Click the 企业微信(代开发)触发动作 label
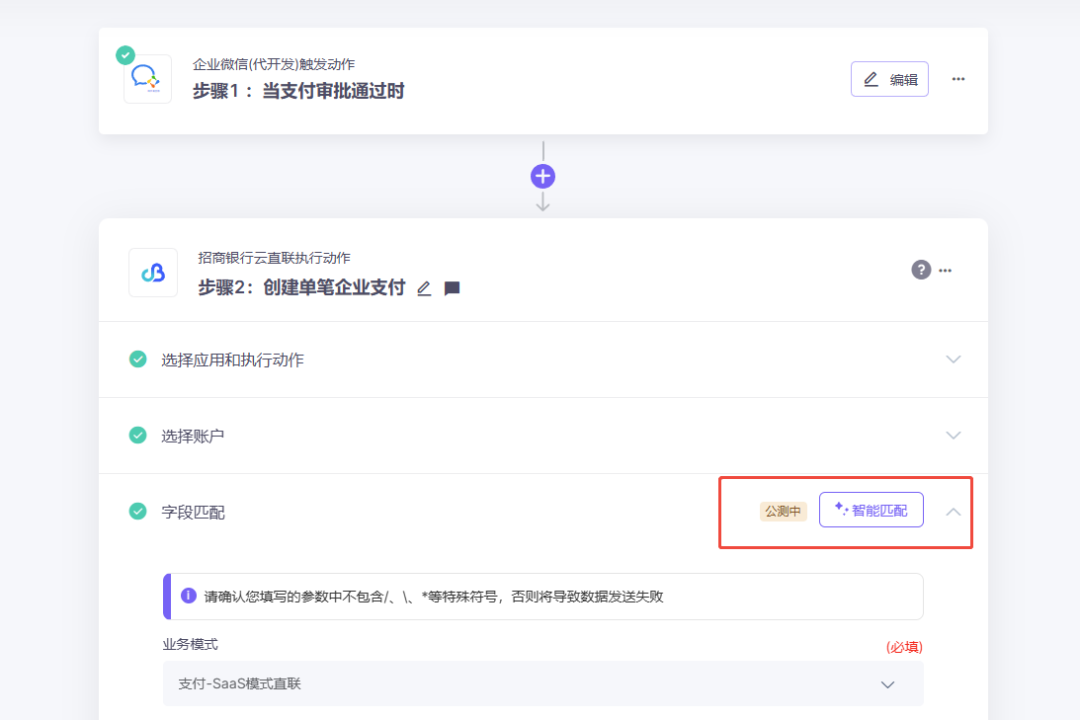The width and height of the screenshot is (1080, 720). pos(273,64)
